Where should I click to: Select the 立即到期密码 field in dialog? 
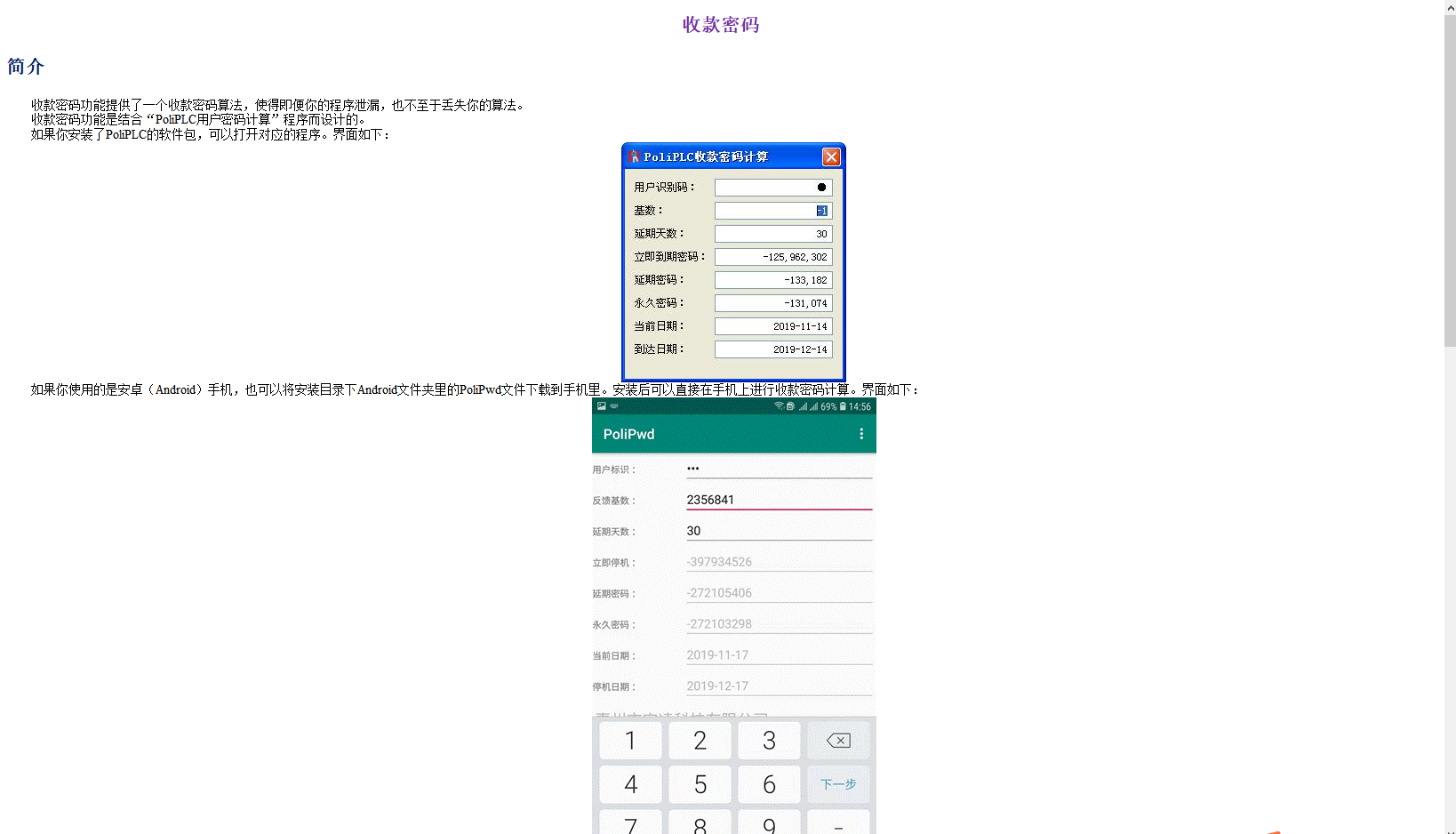tap(772, 257)
